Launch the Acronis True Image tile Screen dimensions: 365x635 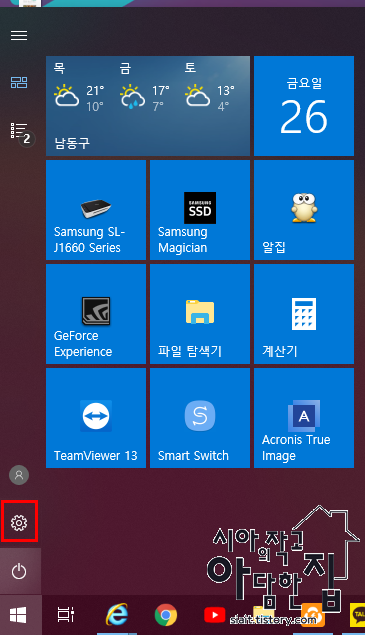click(x=304, y=418)
